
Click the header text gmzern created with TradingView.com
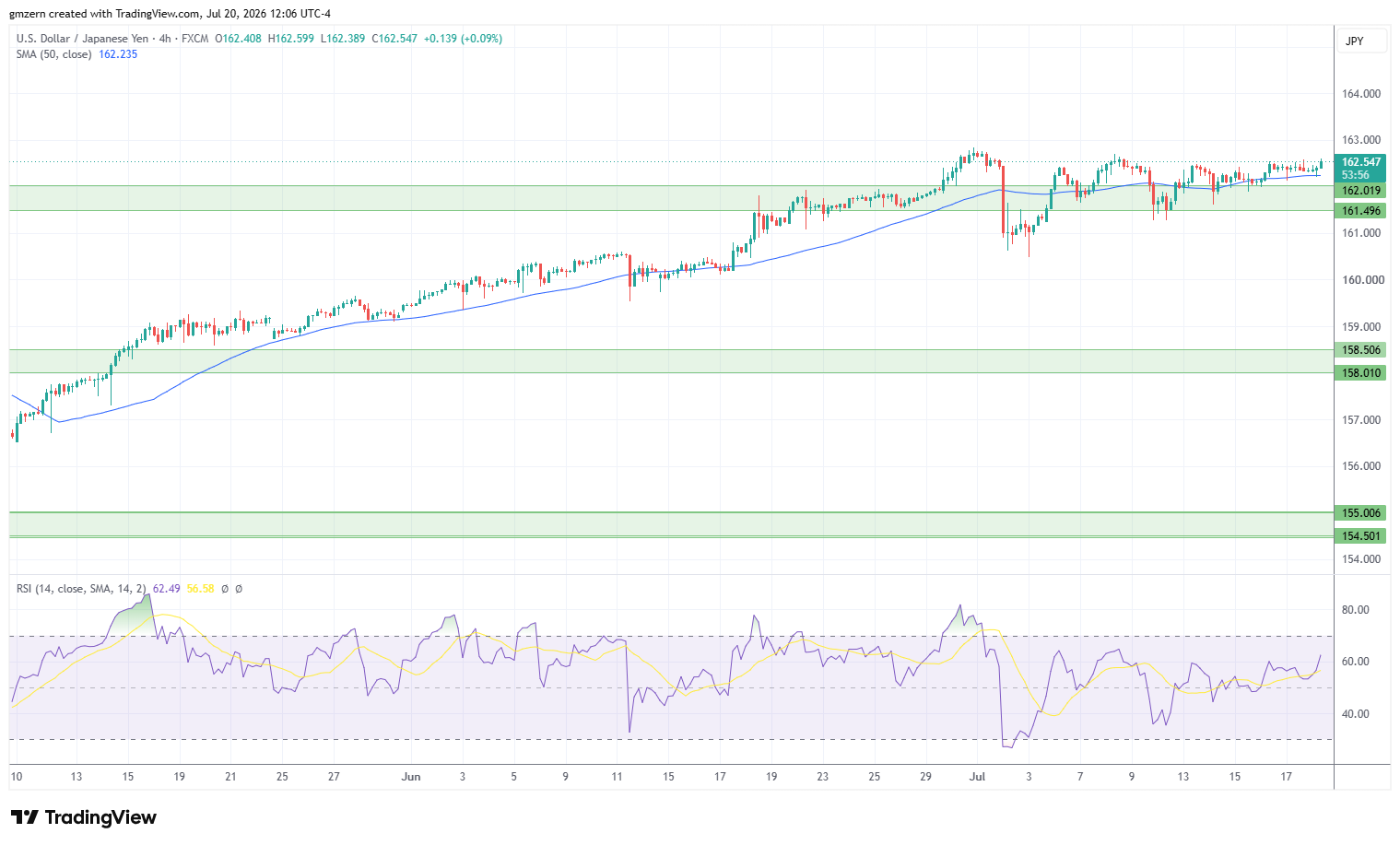104,14
